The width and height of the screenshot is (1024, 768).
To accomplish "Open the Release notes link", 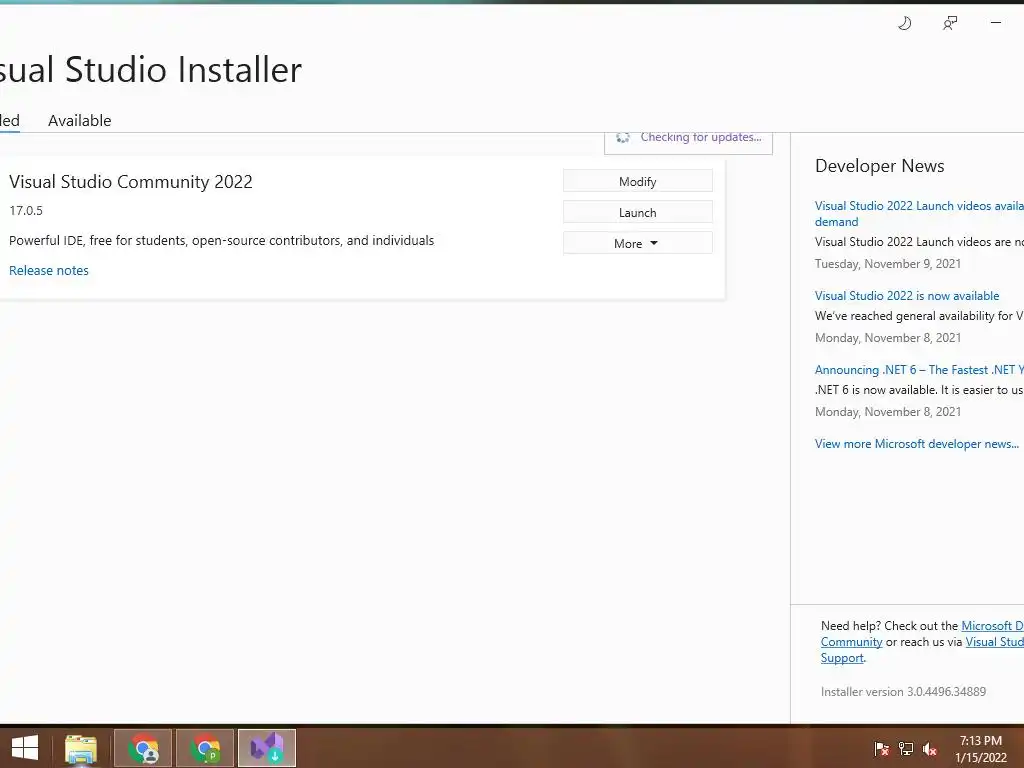I will tap(49, 270).
